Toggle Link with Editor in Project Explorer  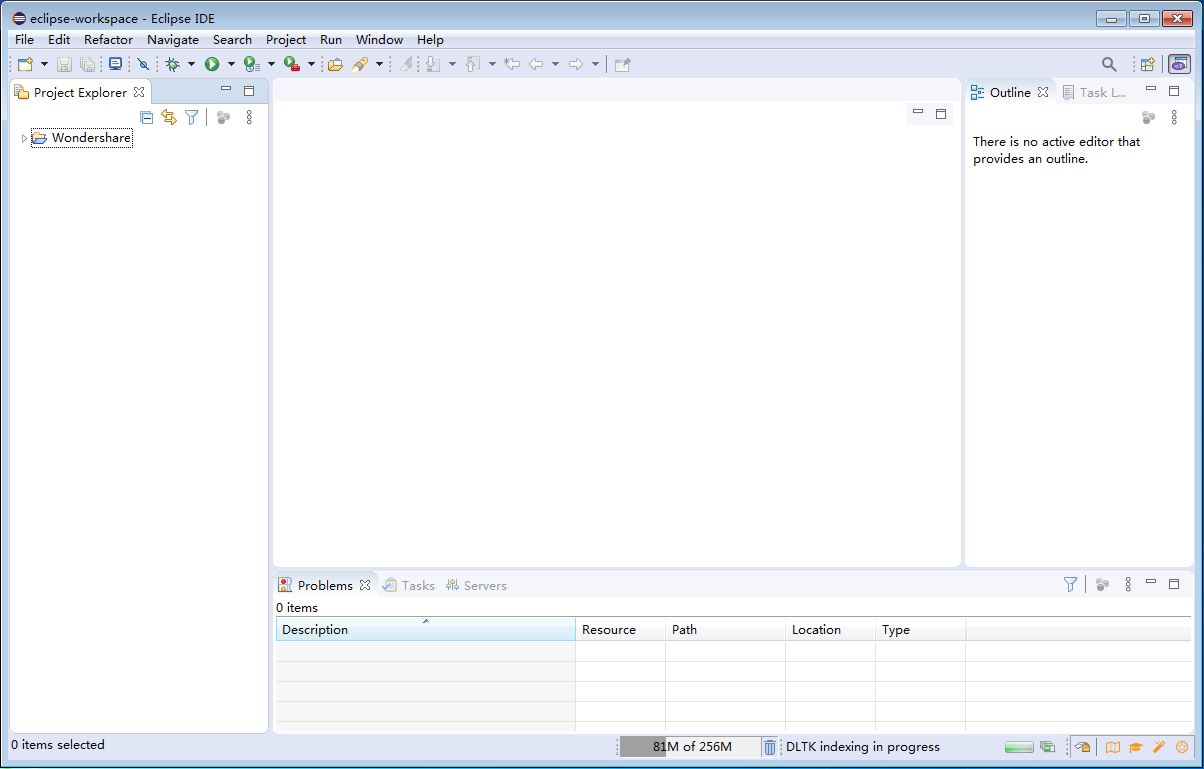169,117
